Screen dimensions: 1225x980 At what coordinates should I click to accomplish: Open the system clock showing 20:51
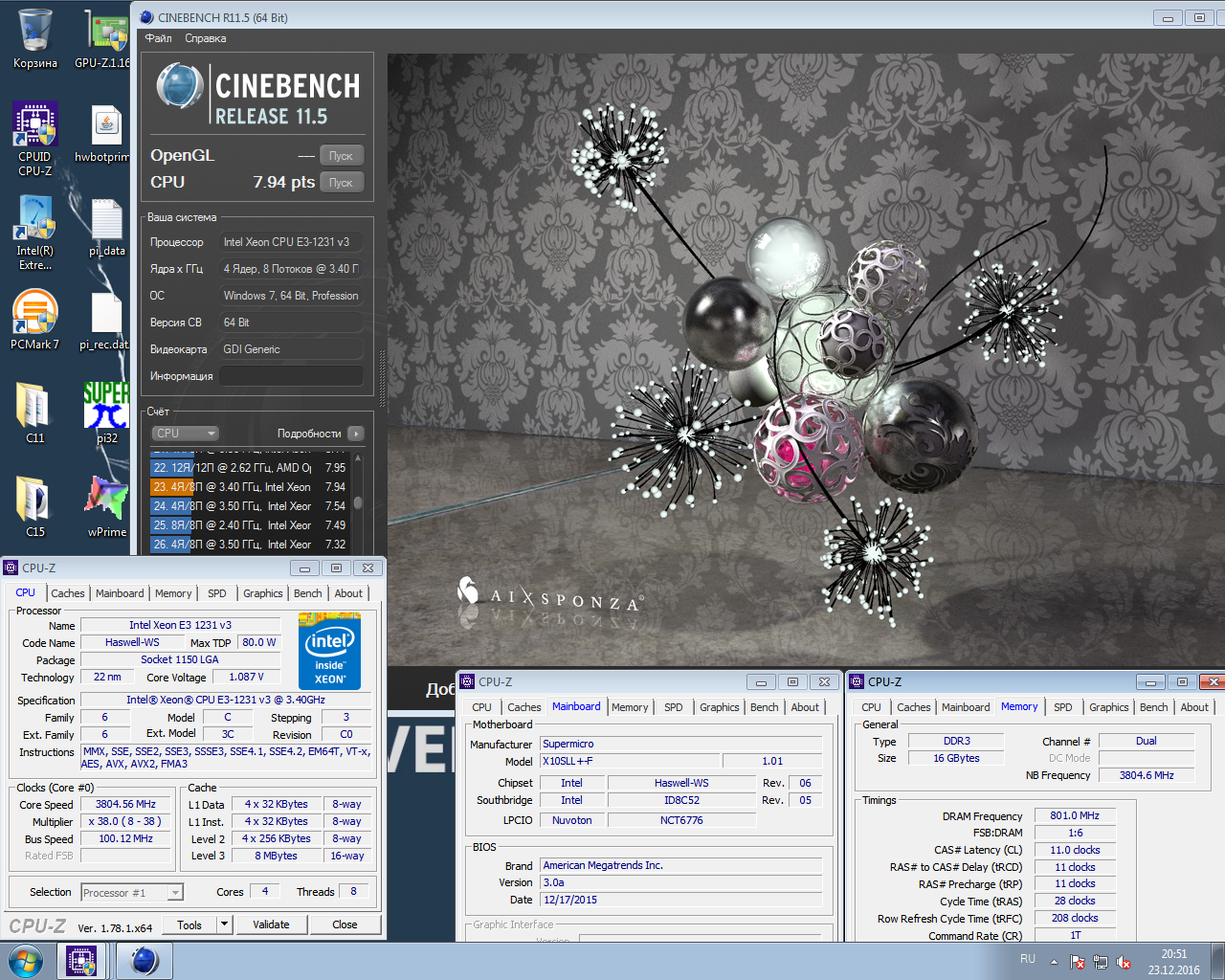pos(1173,962)
